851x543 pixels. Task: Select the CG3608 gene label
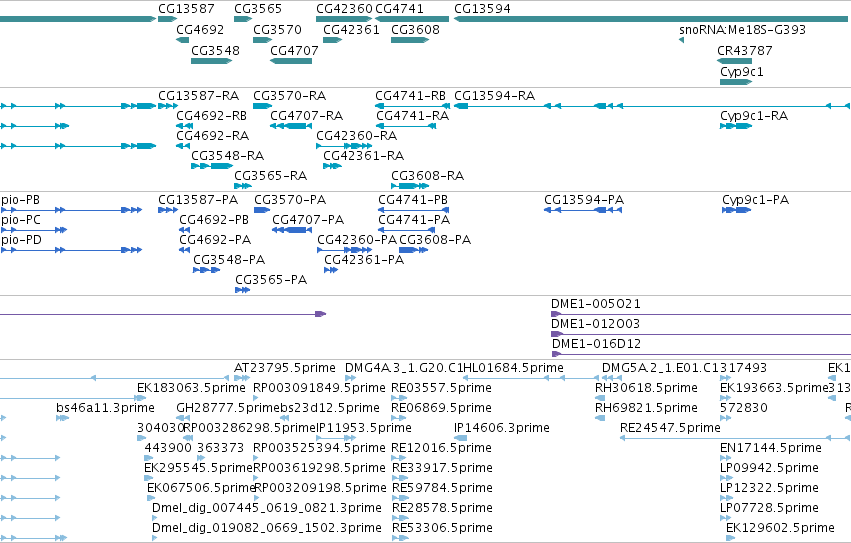(x=415, y=29)
